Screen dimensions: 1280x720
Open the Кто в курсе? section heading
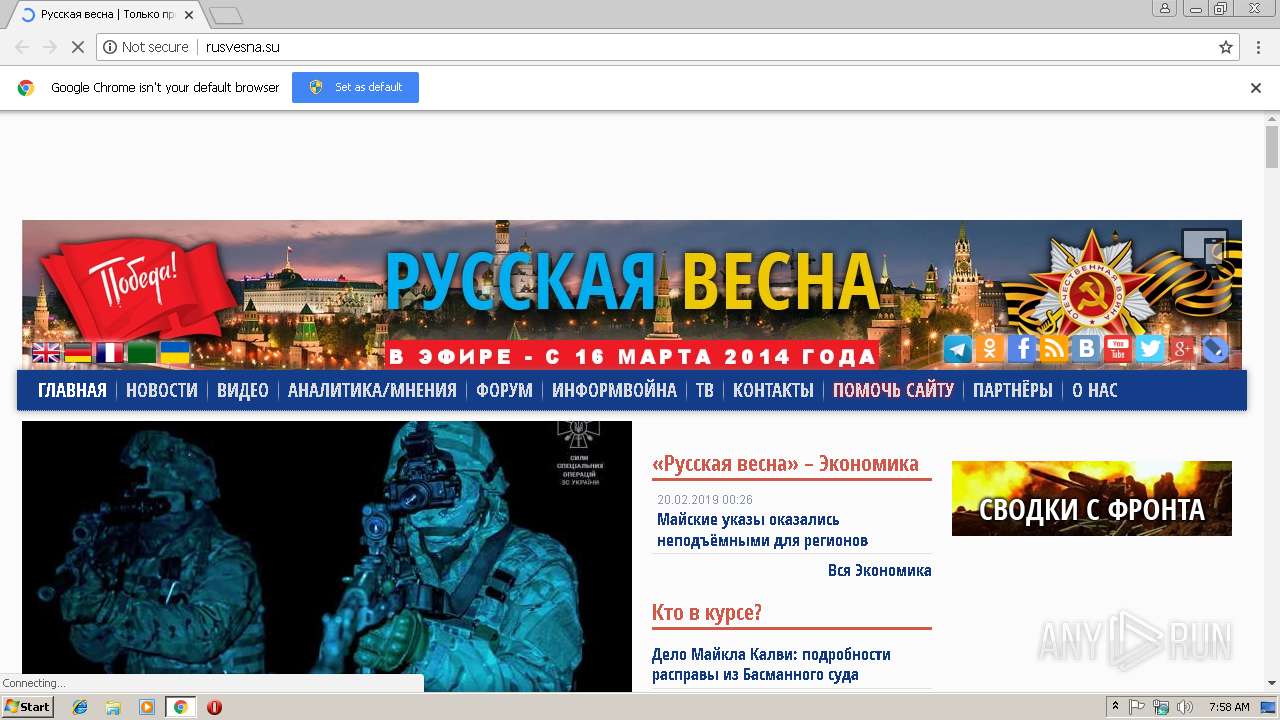(x=707, y=612)
